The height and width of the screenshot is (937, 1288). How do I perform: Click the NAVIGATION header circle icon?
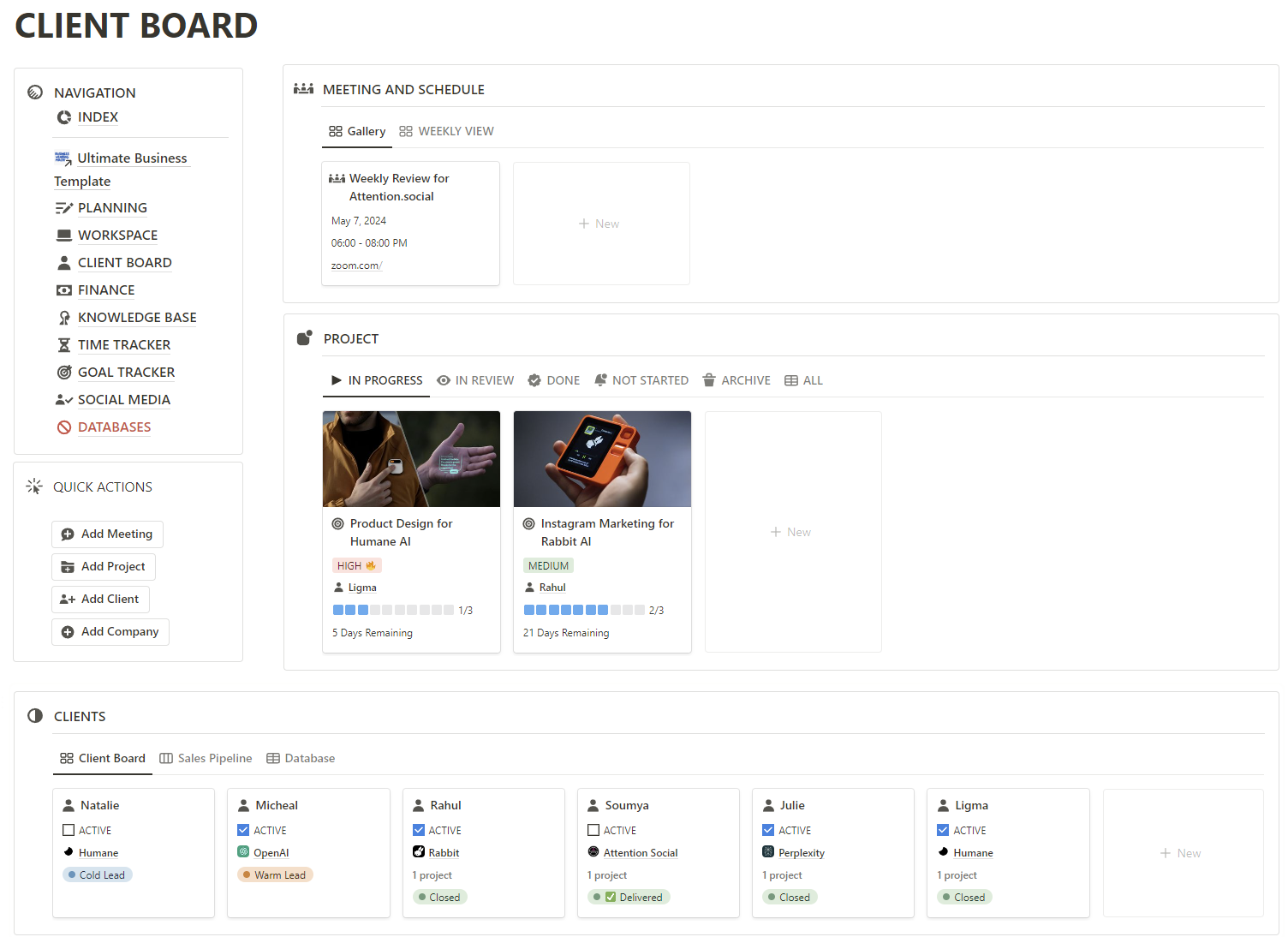click(x=35, y=93)
